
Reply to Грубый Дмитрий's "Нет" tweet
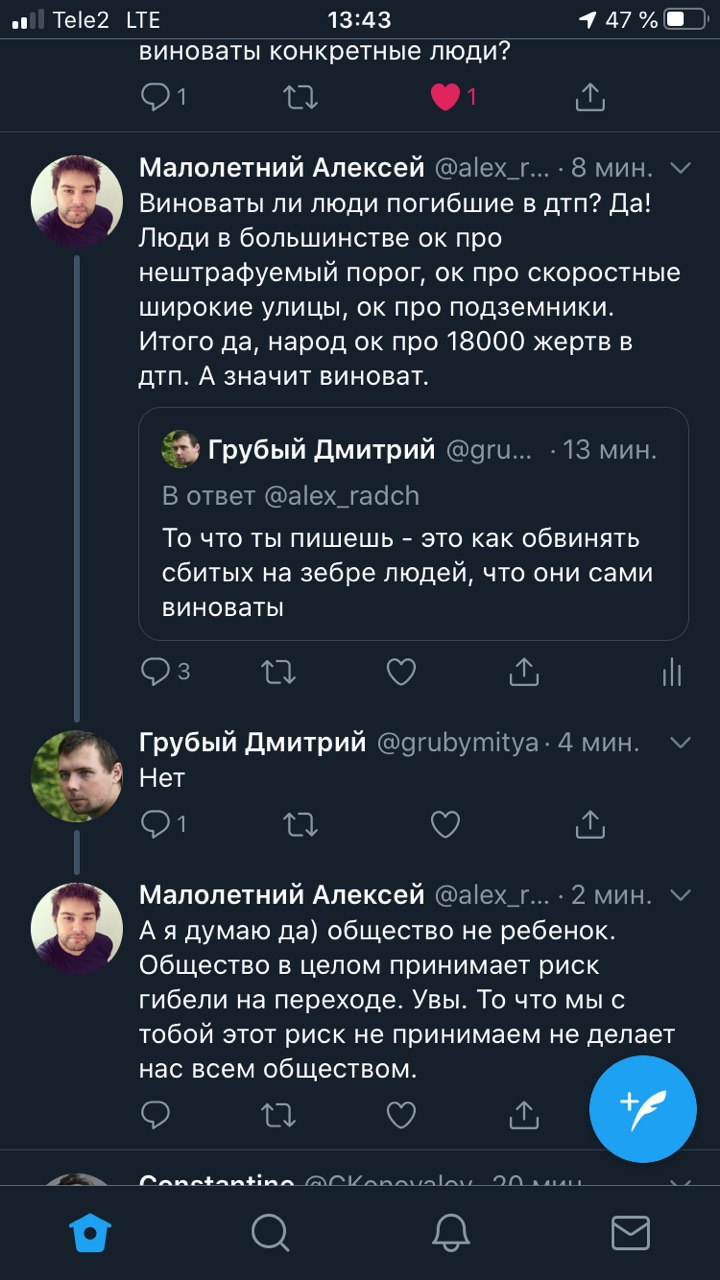(157, 823)
